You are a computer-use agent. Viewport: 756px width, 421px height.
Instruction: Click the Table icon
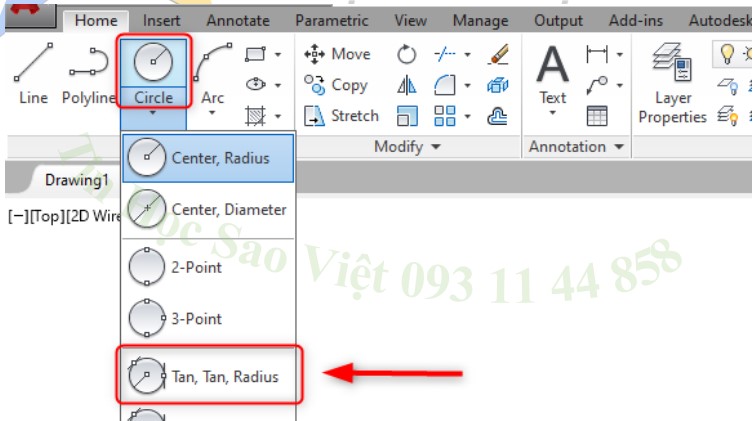[x=597, y=116]
